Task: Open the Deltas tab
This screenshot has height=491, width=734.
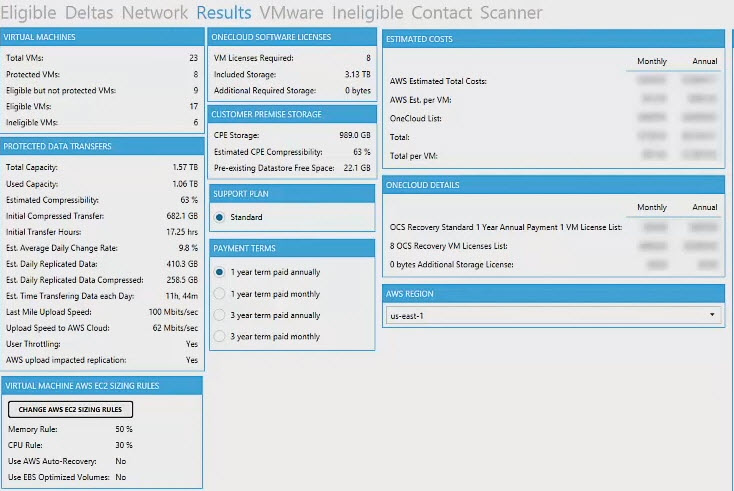Action: pyautogui.click(x=89, y=13)
